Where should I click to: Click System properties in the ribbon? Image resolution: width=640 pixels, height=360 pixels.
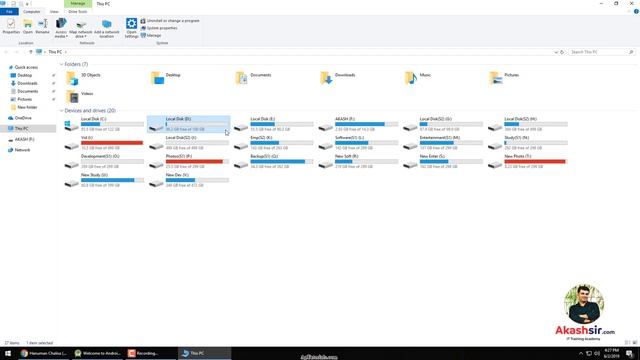159,28
